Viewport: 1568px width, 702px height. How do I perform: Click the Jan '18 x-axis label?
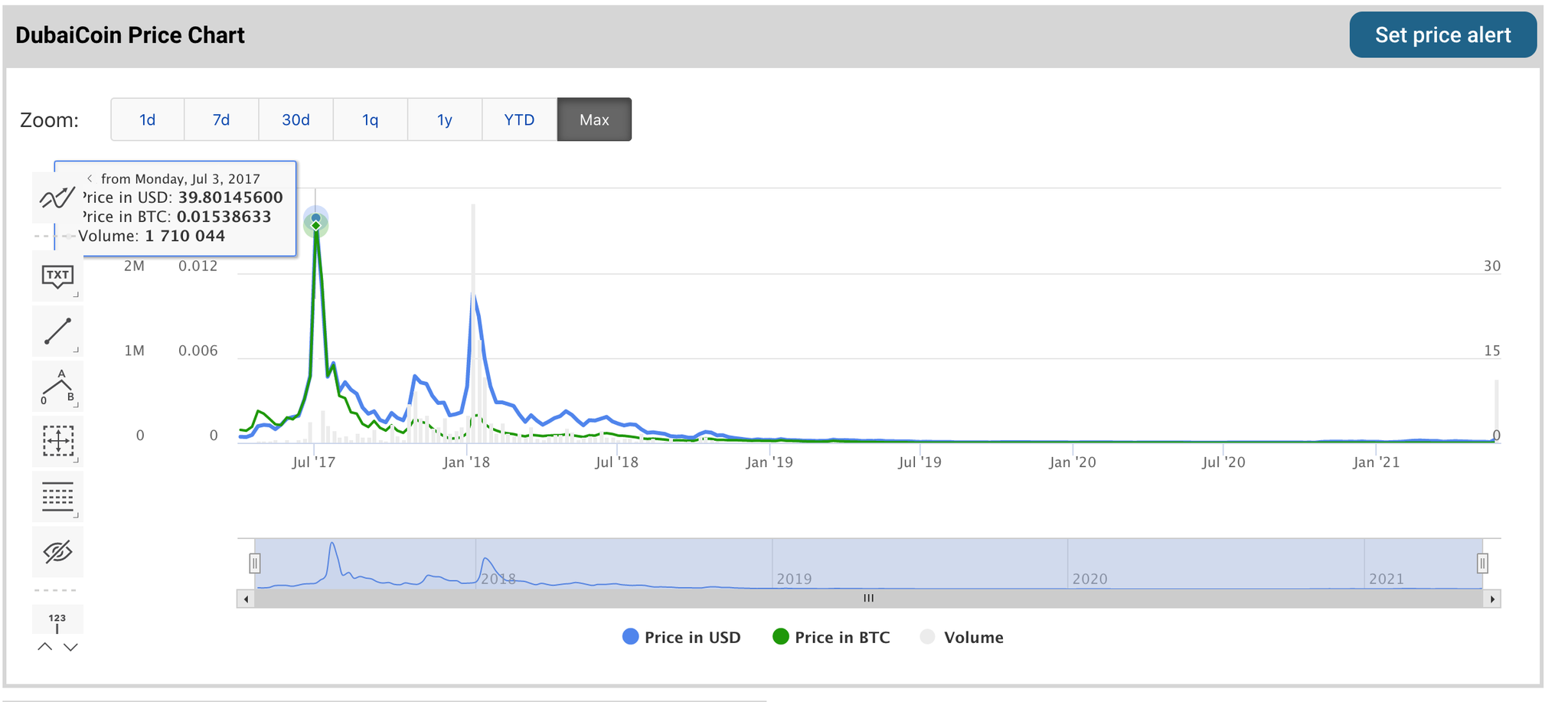[x=466, y=462]
